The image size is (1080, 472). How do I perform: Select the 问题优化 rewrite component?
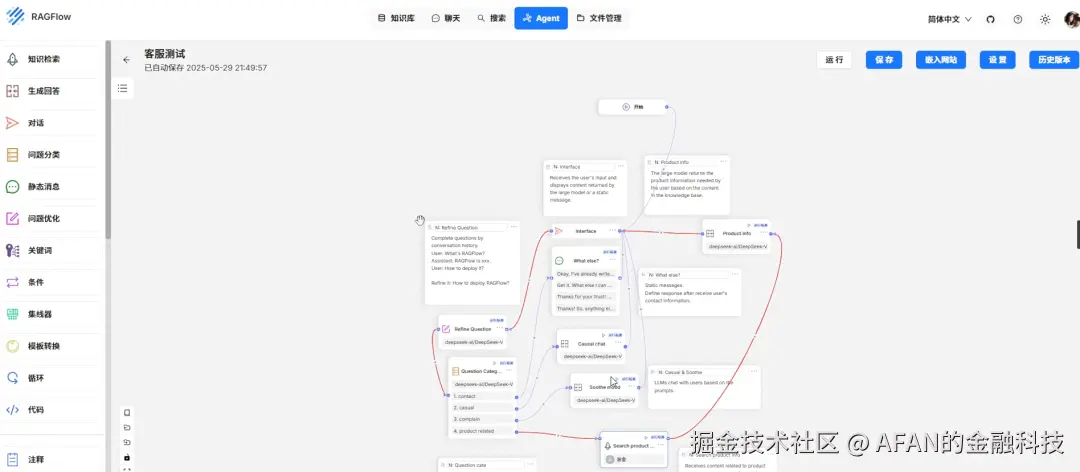(x=52, y=218)
